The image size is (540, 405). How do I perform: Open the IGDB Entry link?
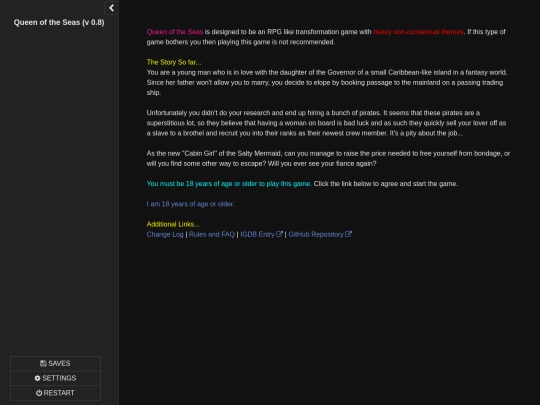pos(261,235)
